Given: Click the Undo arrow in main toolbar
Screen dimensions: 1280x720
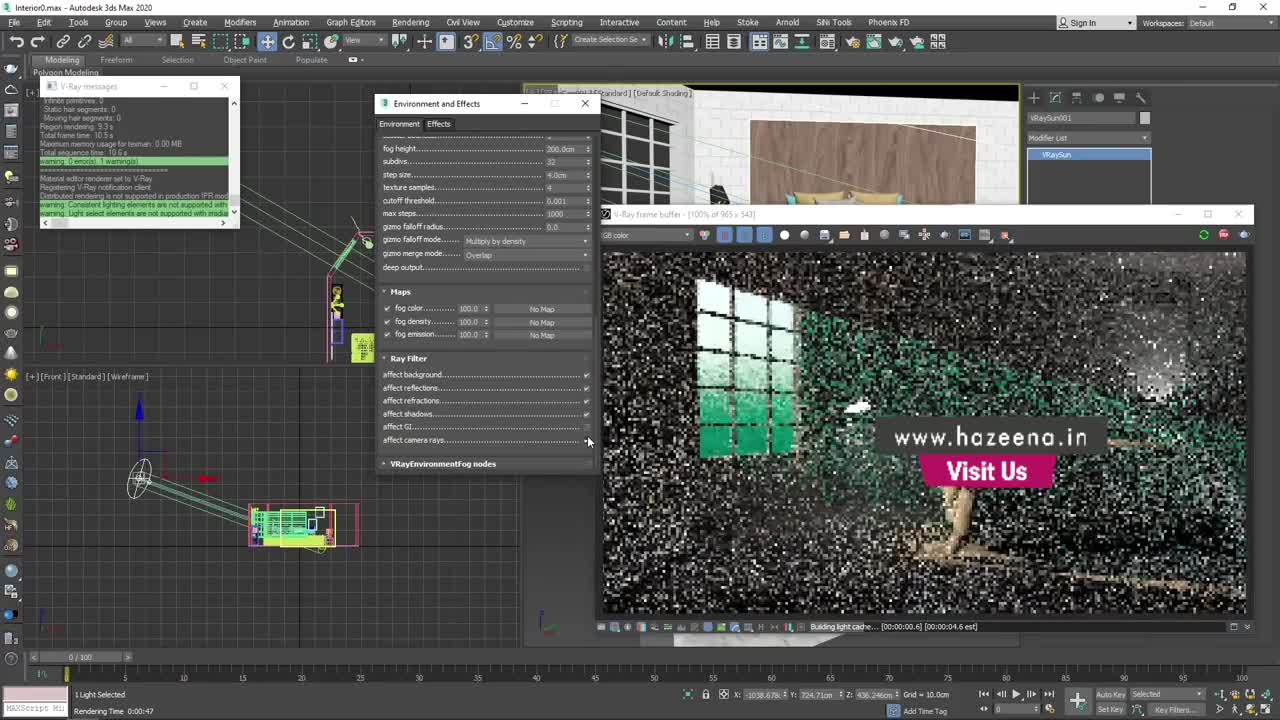Looking at the screenshot, I should tap(17, 41).
